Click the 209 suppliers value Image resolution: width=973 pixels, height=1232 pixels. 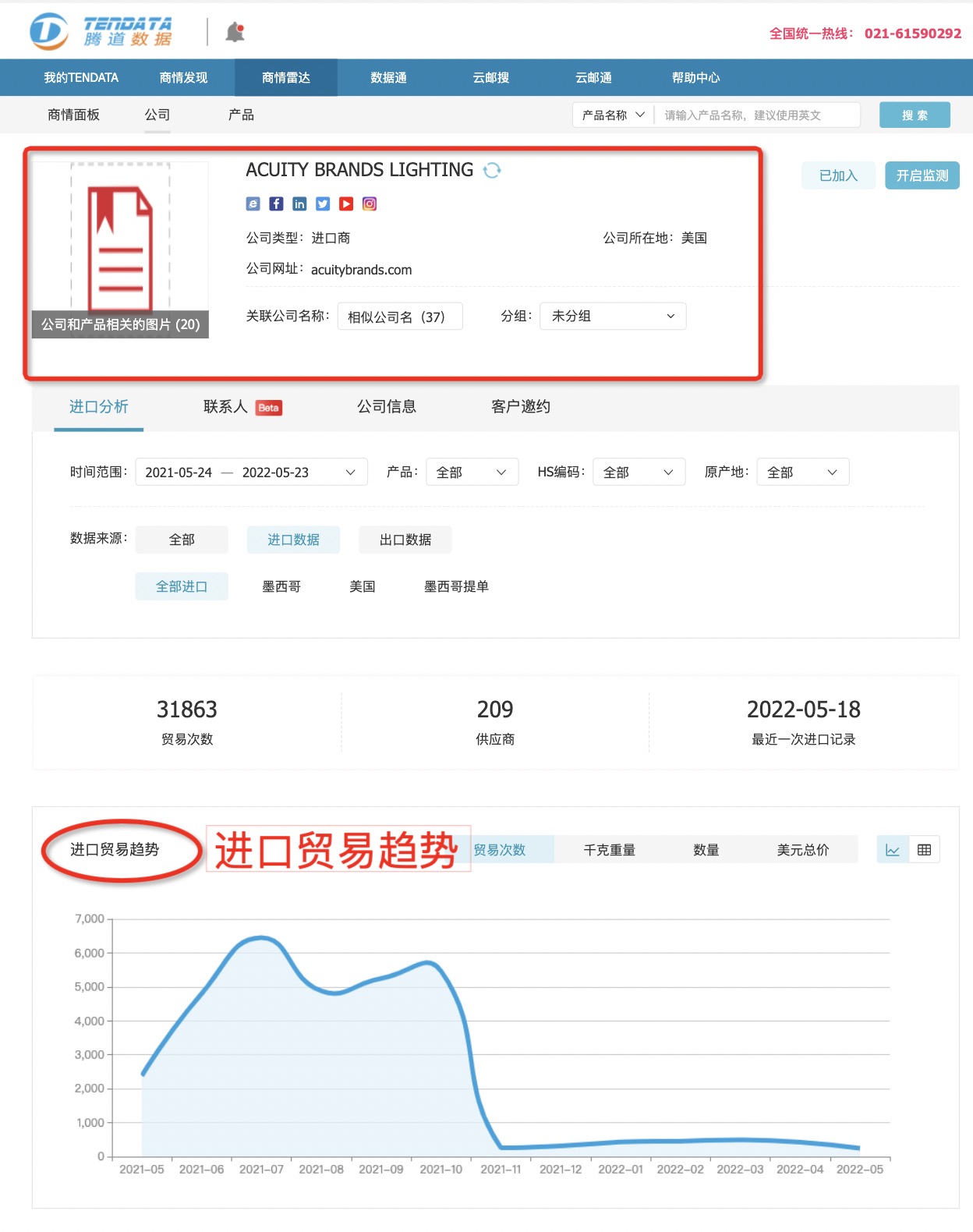(495, 710)
